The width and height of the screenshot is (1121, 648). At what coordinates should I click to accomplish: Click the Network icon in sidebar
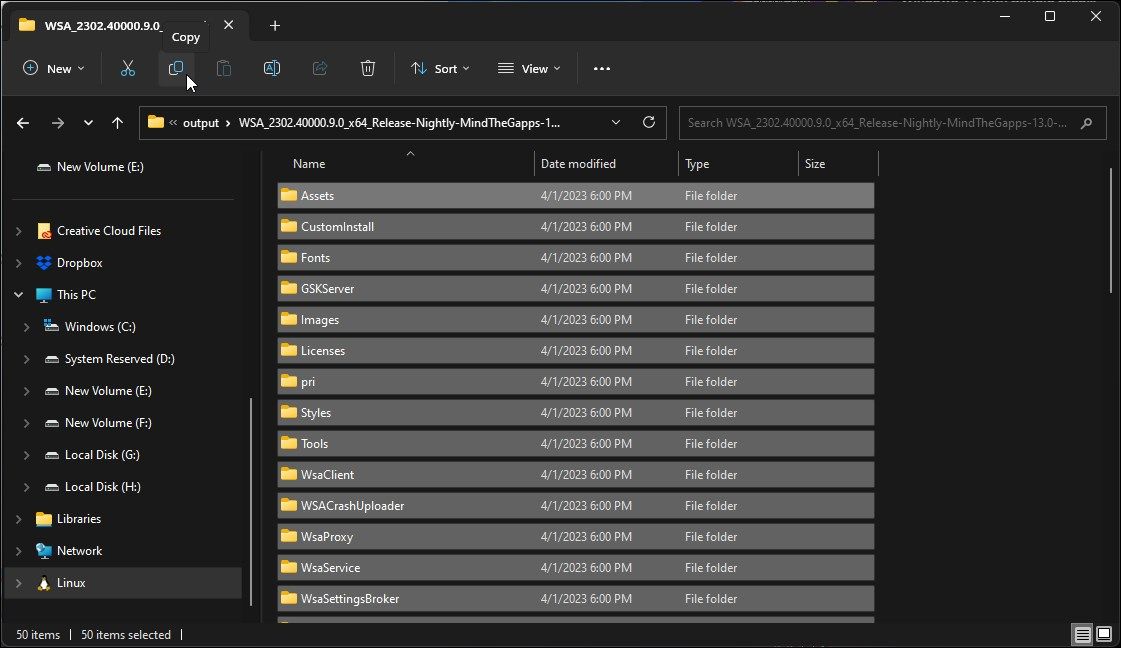click(x=44, y=551)
